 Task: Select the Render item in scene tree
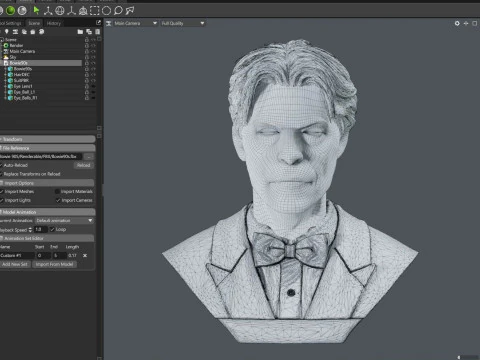[16, 45]
